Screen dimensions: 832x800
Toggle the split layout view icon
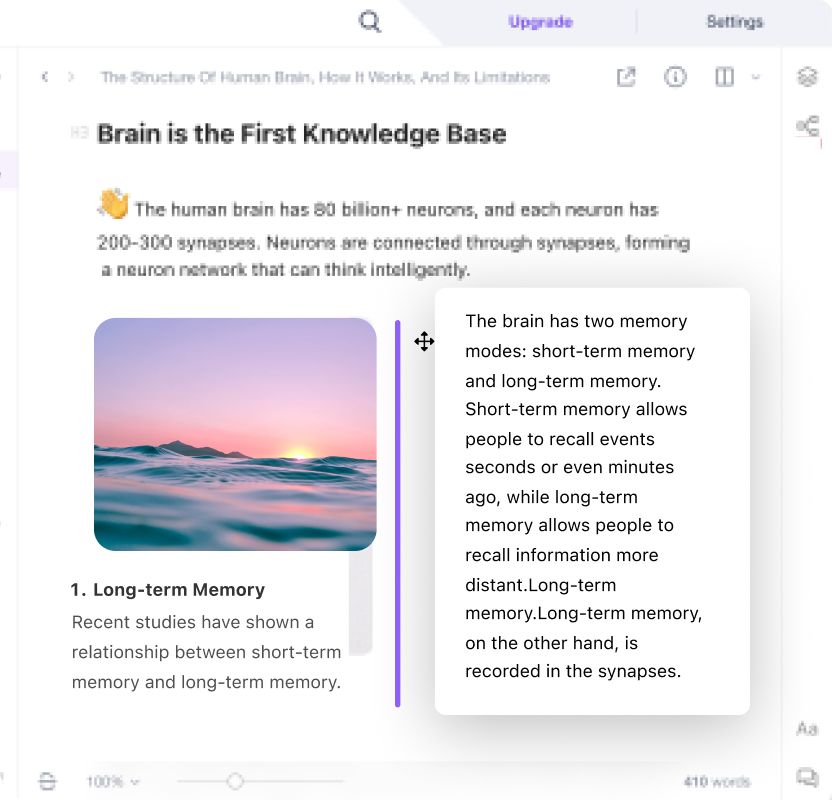pos(724,77)
